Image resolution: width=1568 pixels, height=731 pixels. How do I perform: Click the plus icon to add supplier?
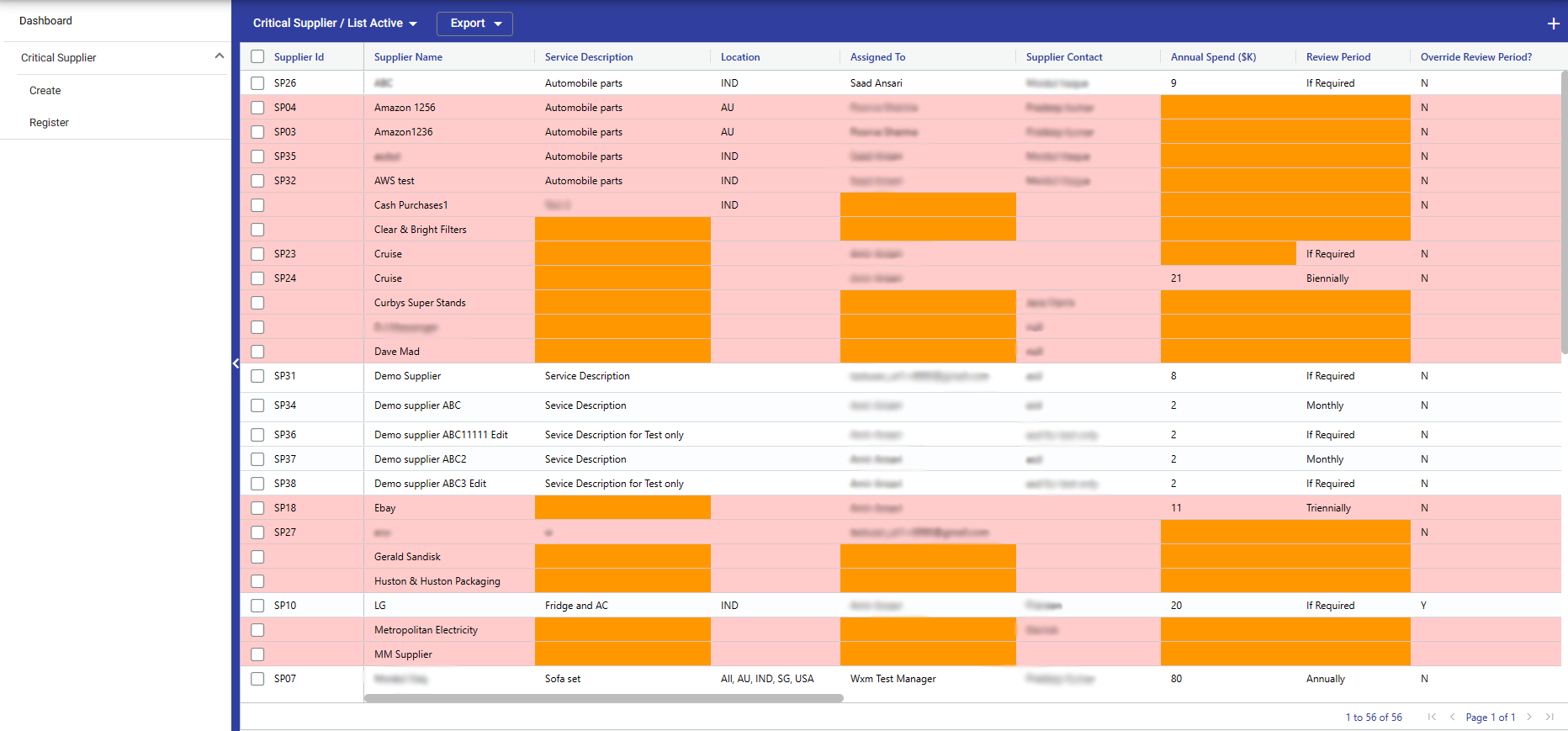coord(1553,24)
